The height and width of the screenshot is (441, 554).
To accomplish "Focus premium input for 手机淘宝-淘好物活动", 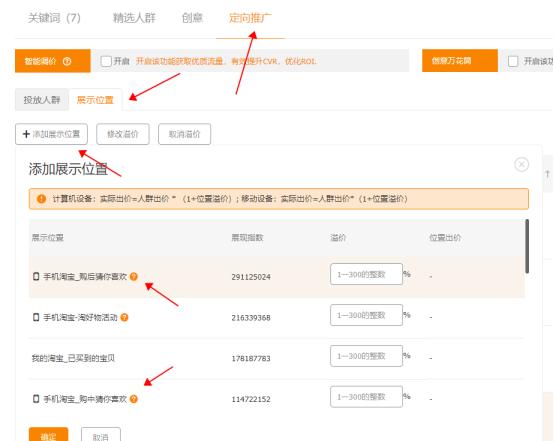I will pyautogui.click(x=366, y=315).
